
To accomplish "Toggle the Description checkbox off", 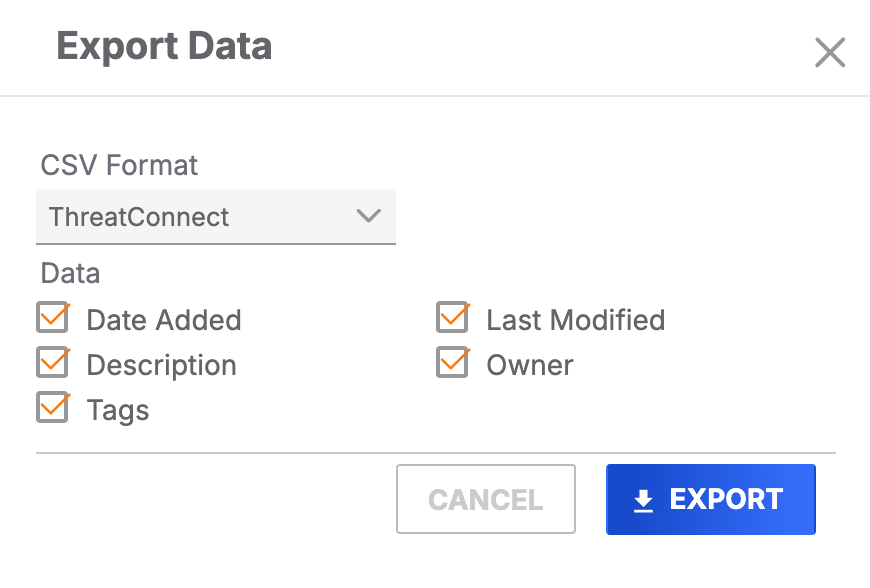I will point(52,362).
